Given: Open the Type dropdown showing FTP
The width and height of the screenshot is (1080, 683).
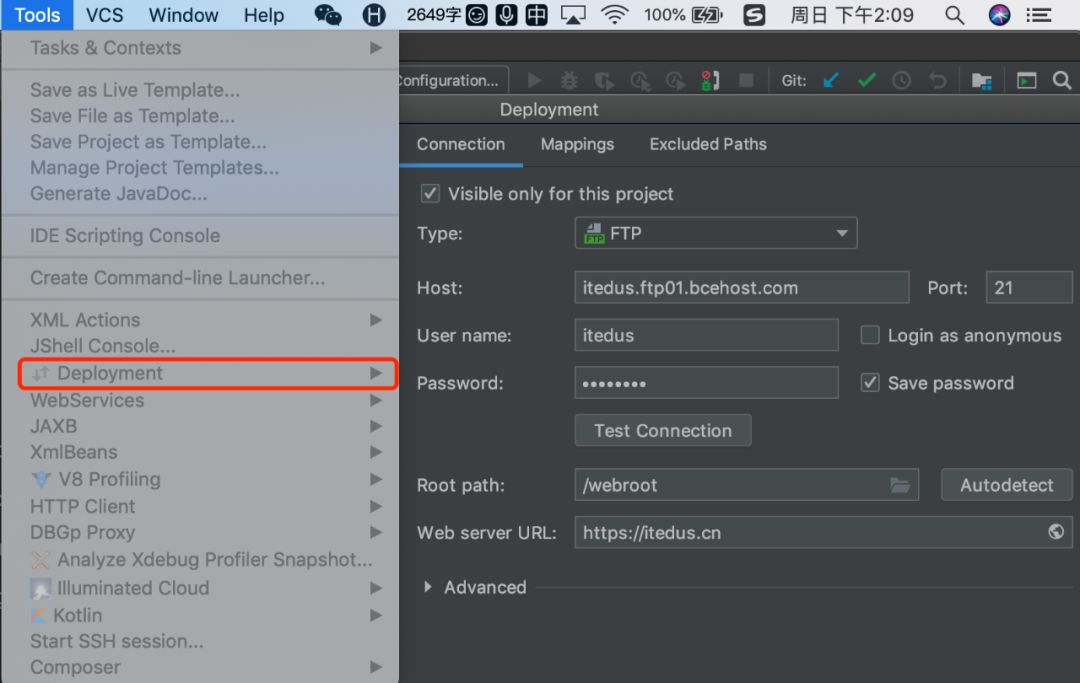Looking at the screenshot, I should 716,234.
